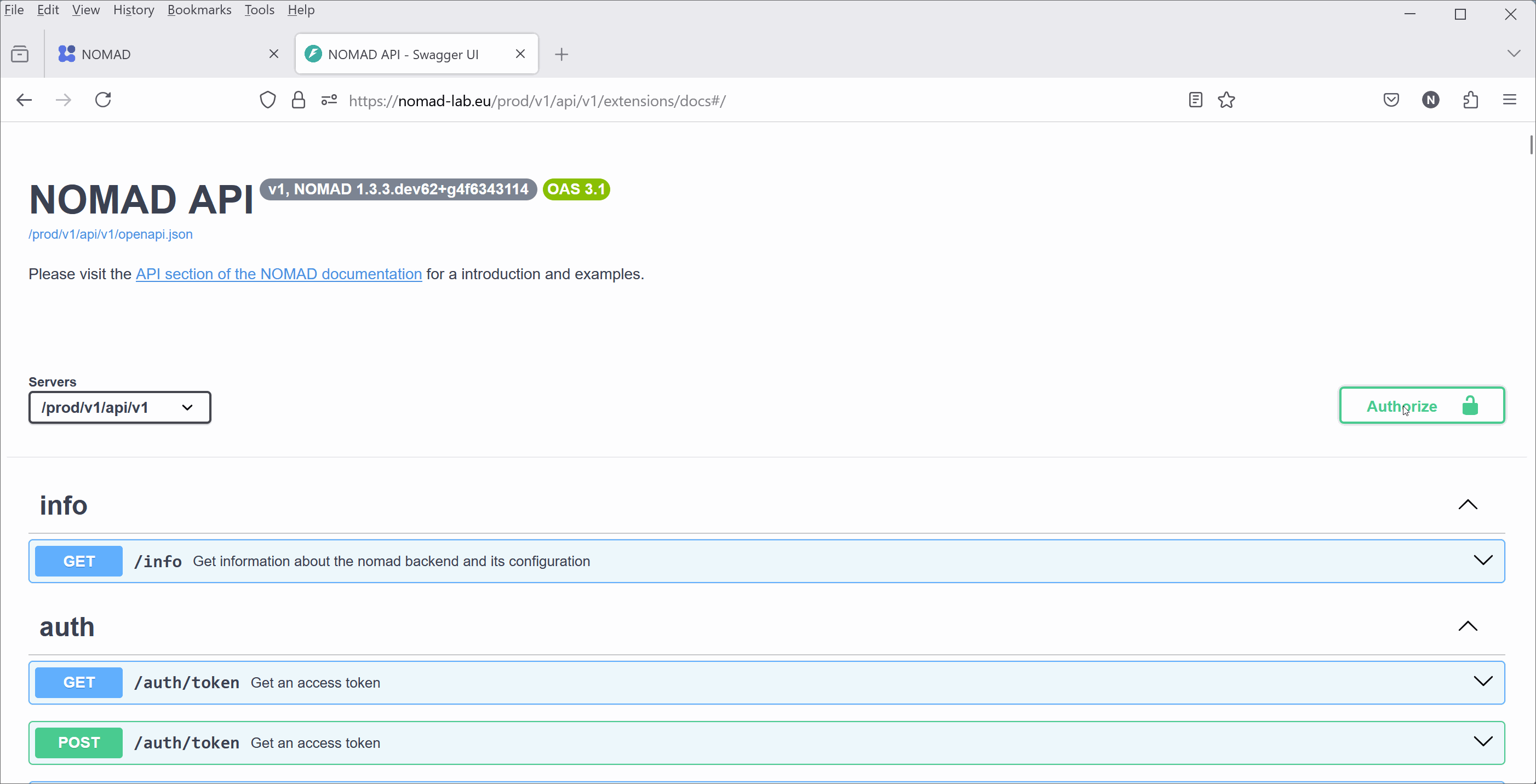Open the Help menu

301,9
